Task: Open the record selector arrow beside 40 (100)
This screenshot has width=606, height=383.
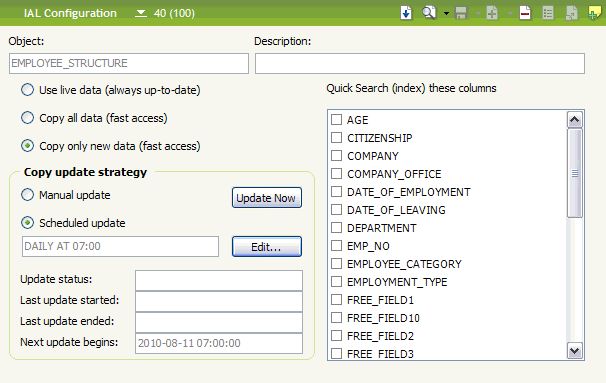Action: tap(141, 14)
